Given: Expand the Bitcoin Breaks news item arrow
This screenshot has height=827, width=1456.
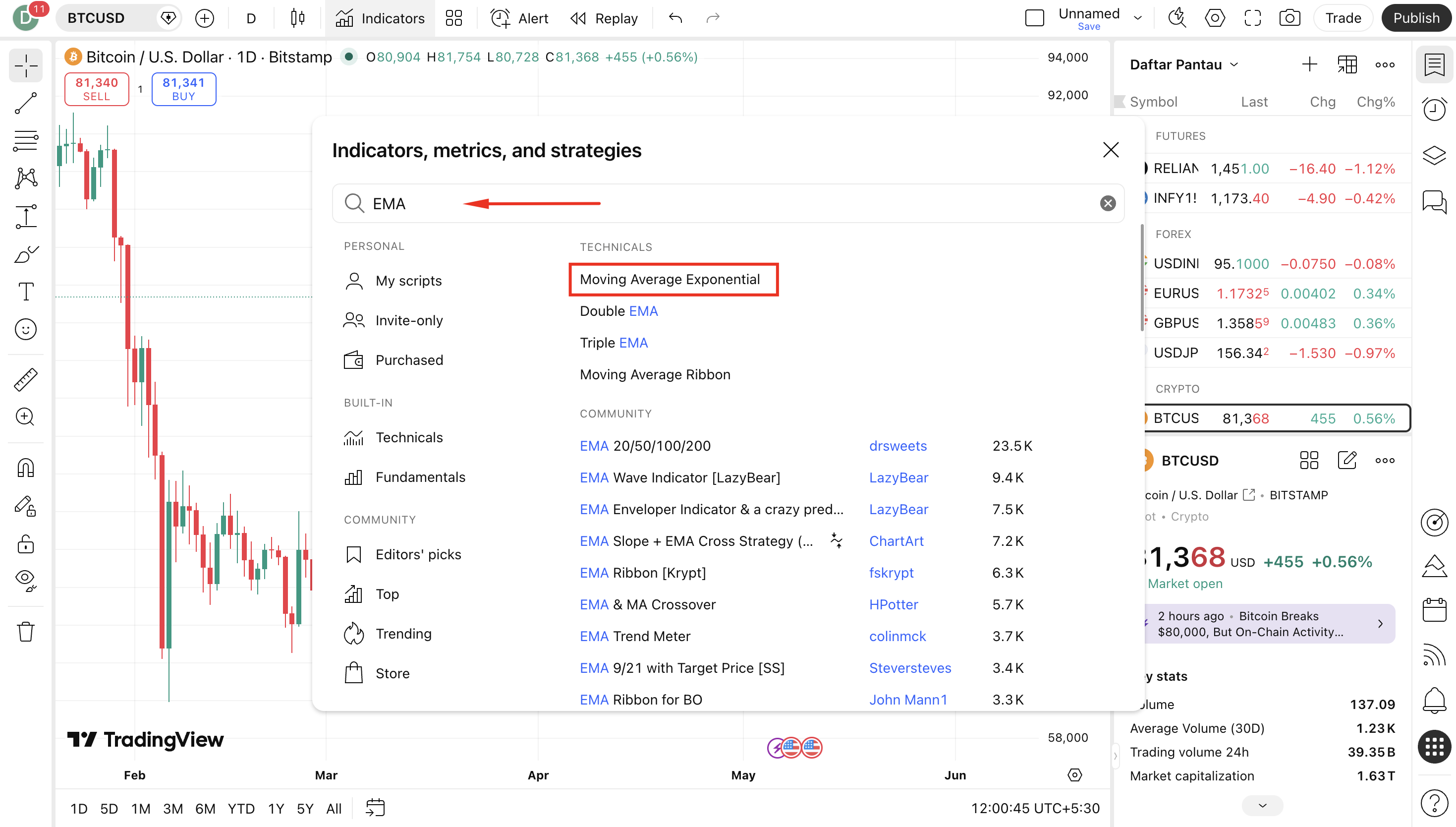Looking at the screenshot, I should 1381,624.
